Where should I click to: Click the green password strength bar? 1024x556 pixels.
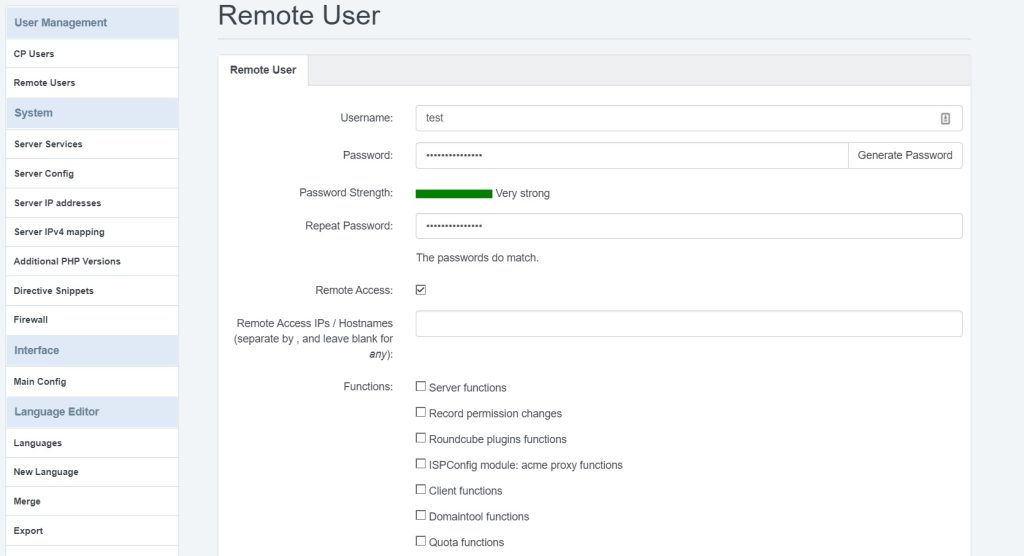[x=454, y=194]
